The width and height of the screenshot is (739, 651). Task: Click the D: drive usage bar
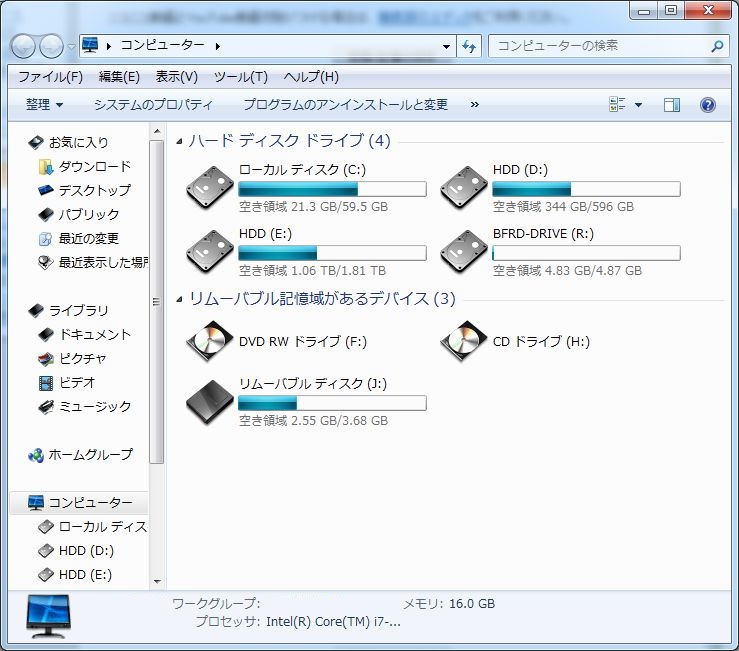coord(586,189)
